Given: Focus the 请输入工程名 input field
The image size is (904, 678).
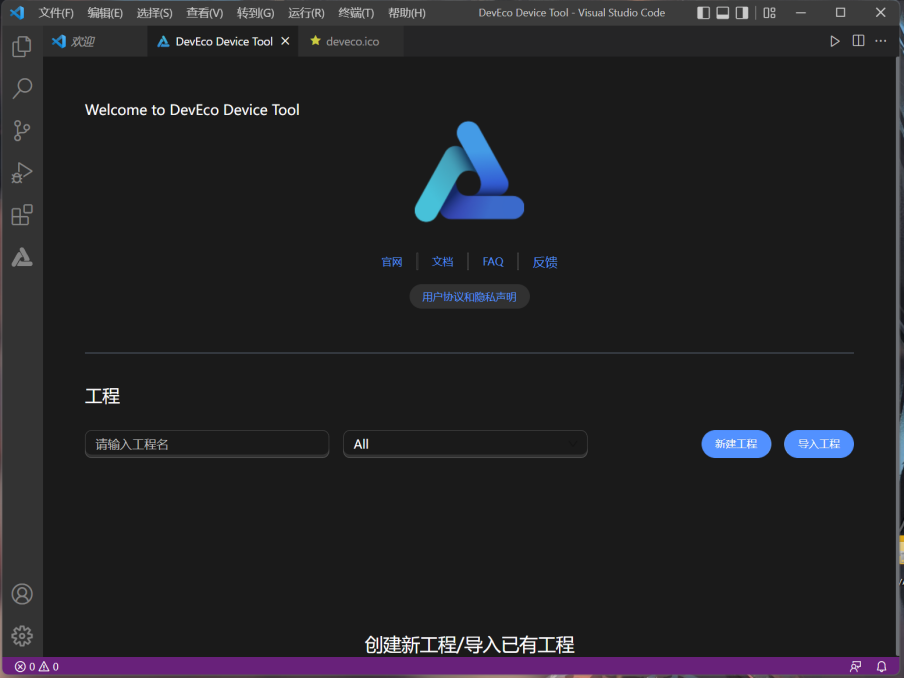Looking at the screenshot, I should coord(207,444).
